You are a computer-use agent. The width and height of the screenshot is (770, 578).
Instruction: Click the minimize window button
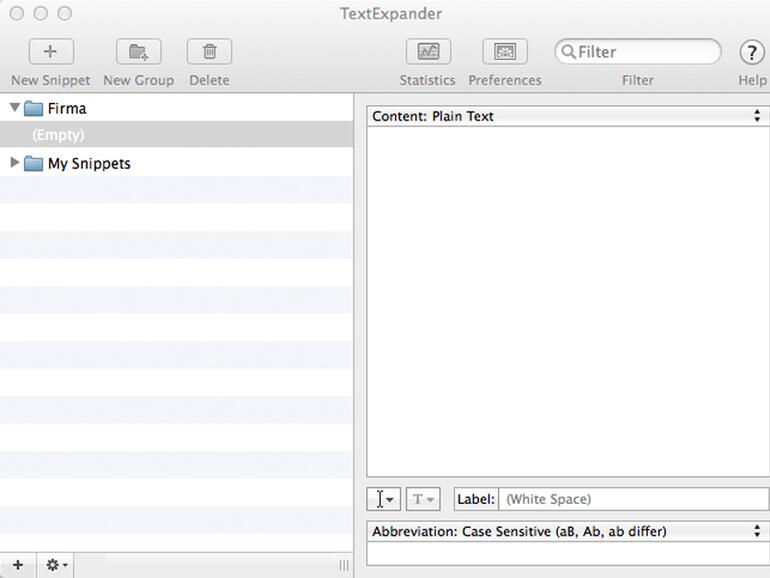pos(41,13)
